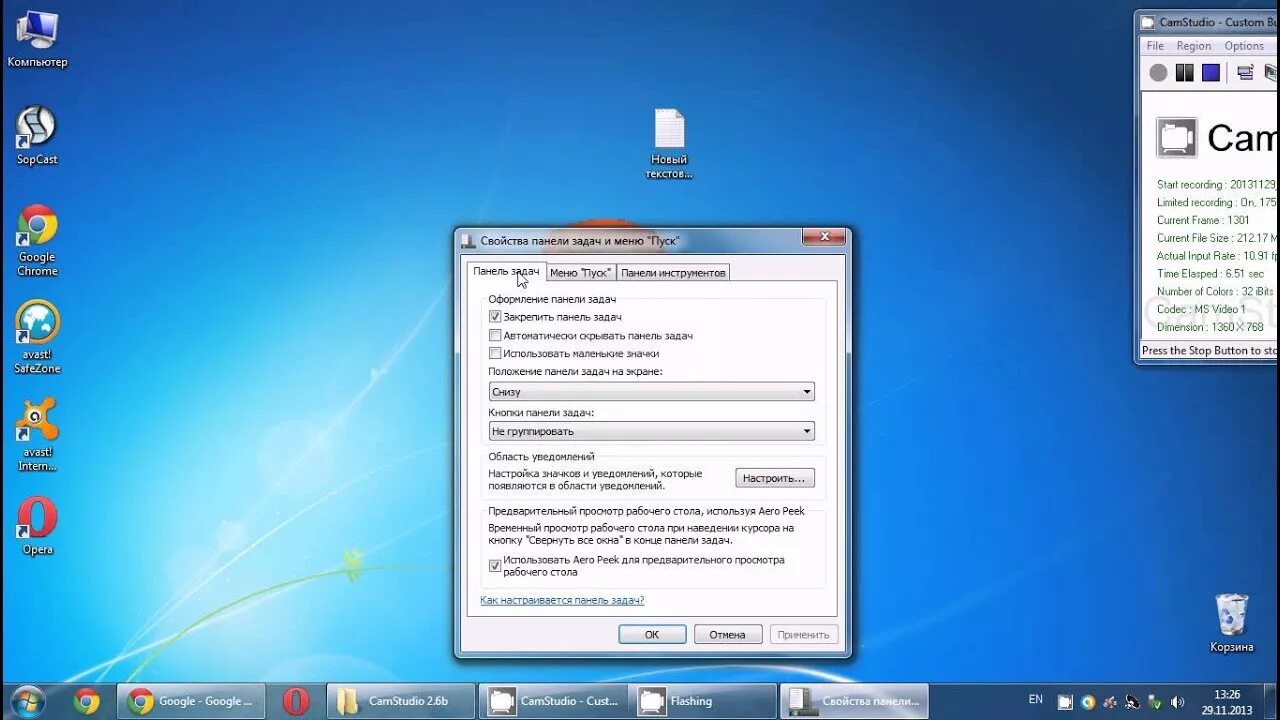
Task: Click the ОК button in properties dialog
Action: 652,634
